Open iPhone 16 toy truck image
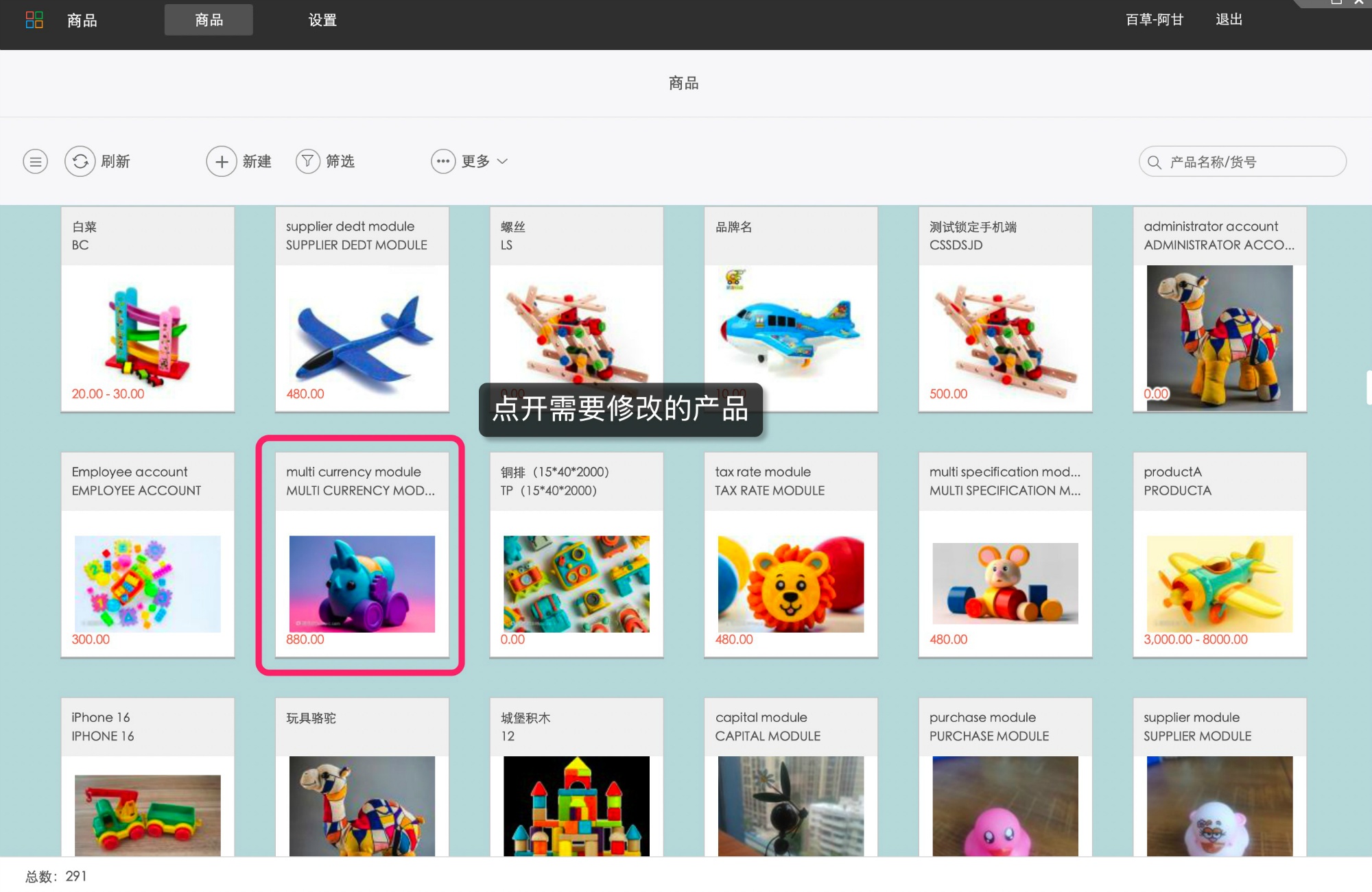Viewport: 1372px width, 892px height. 147,815
